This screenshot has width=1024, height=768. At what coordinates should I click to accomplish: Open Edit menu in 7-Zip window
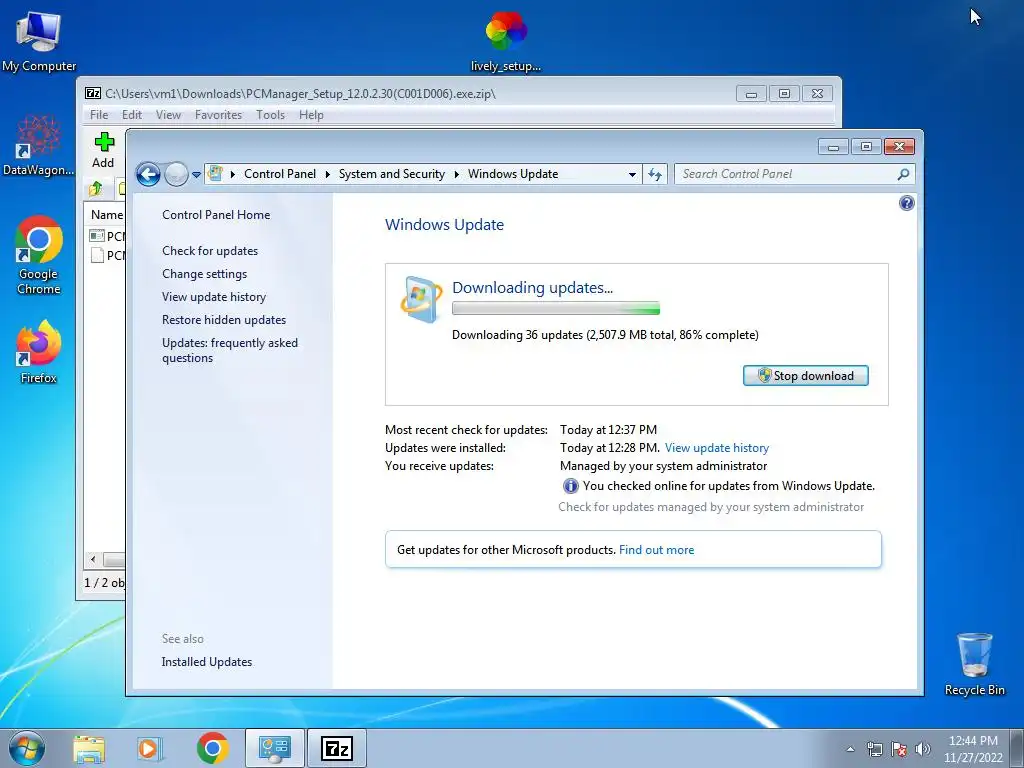(x=132, y=115)
